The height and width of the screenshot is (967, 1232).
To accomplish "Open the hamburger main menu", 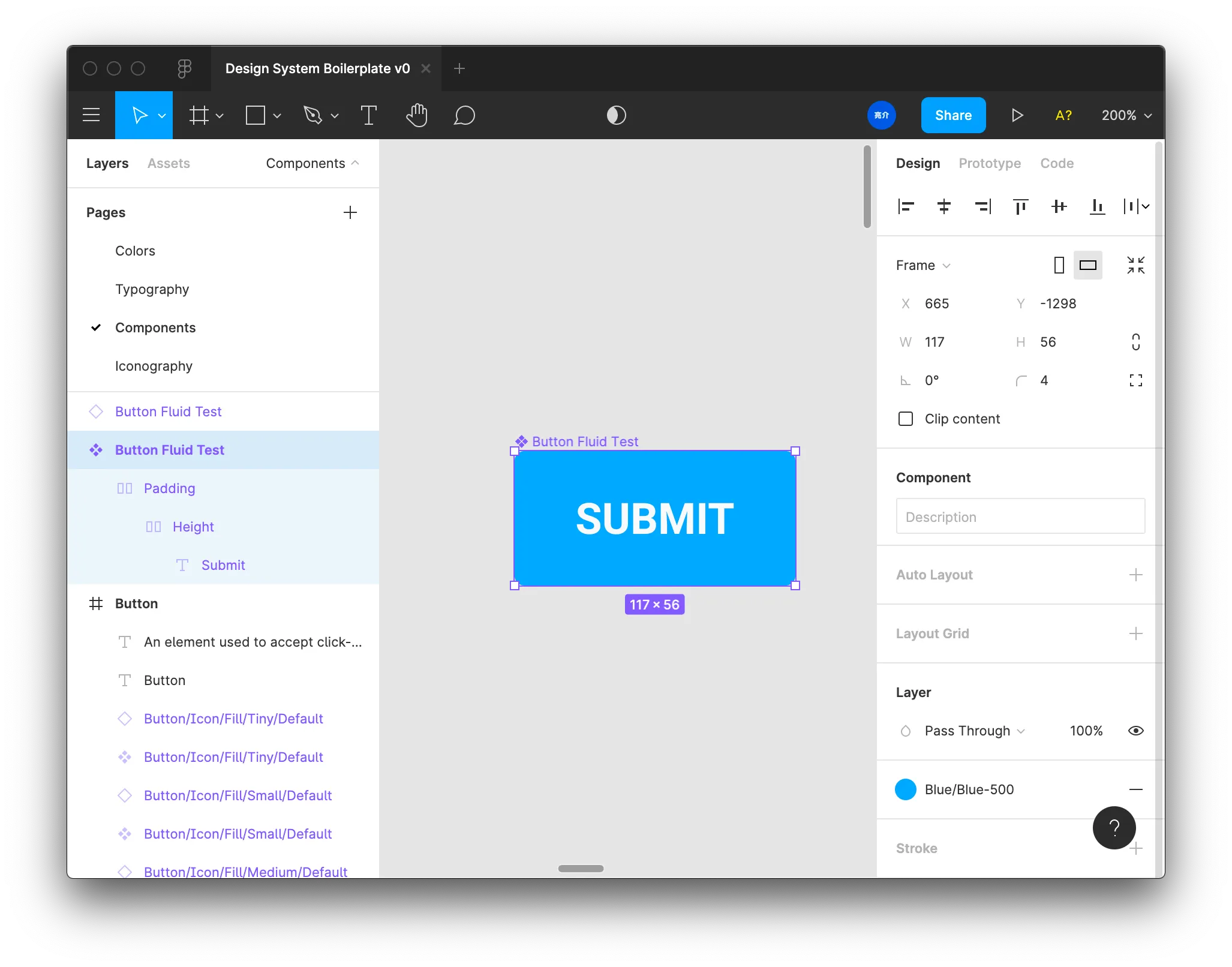I will (x=91, y=115).
